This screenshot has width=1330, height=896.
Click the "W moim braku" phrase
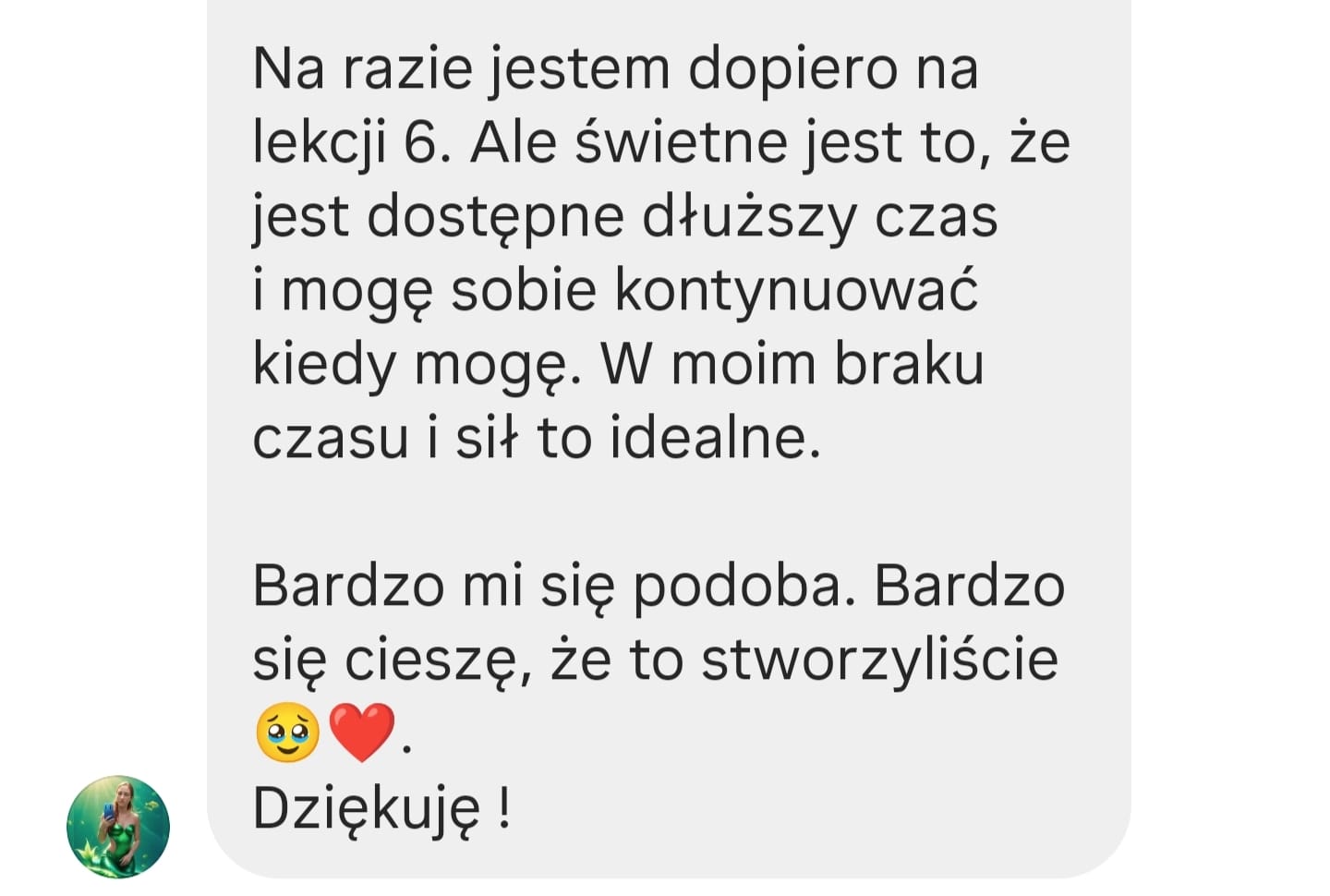click(792, 364)
